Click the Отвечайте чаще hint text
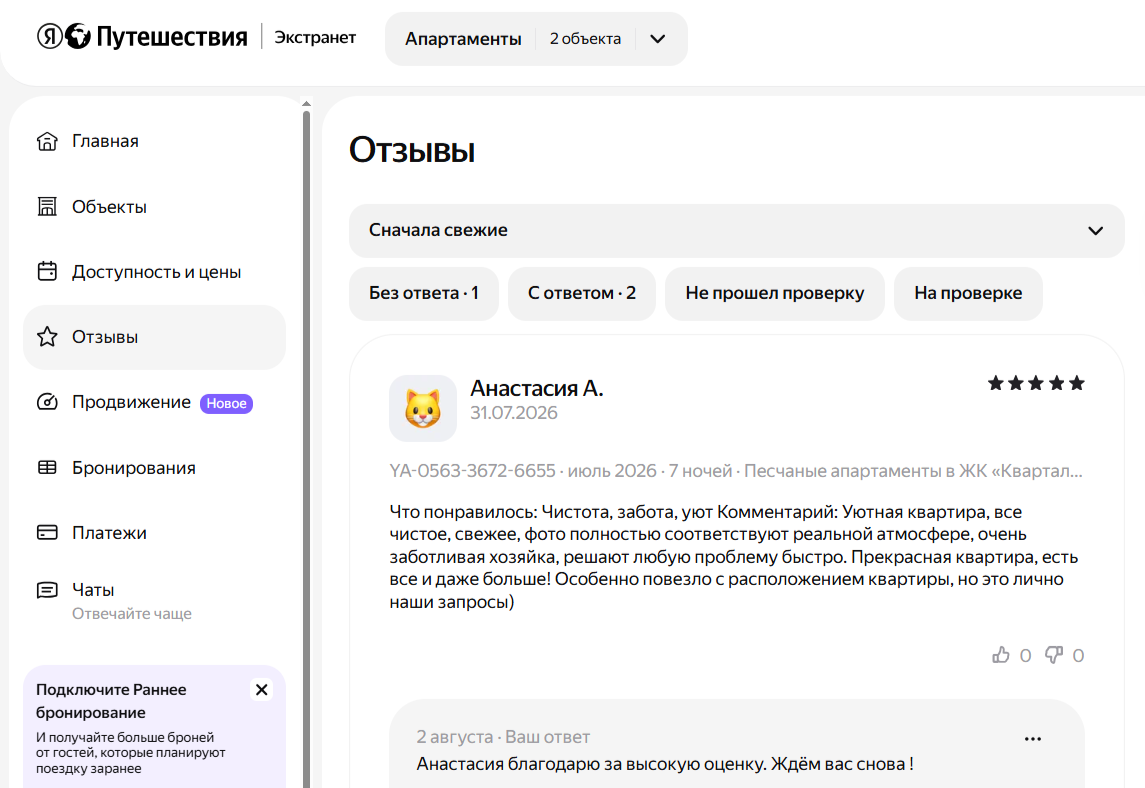The image size is (1145, 788). tap(131, 613)
